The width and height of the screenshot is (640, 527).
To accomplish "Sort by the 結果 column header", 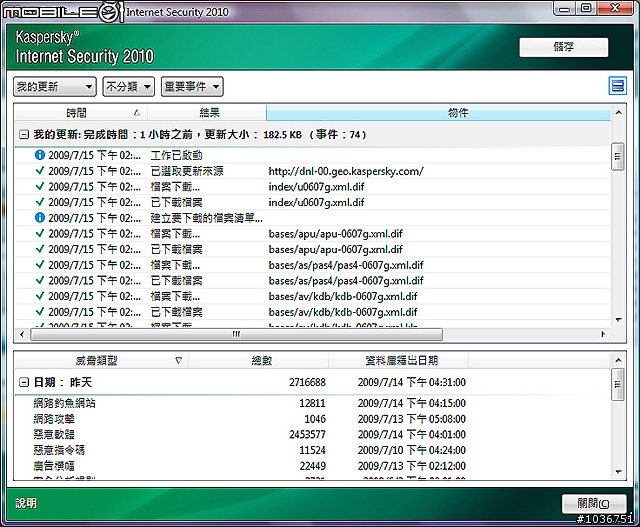I will coord(207,113).
